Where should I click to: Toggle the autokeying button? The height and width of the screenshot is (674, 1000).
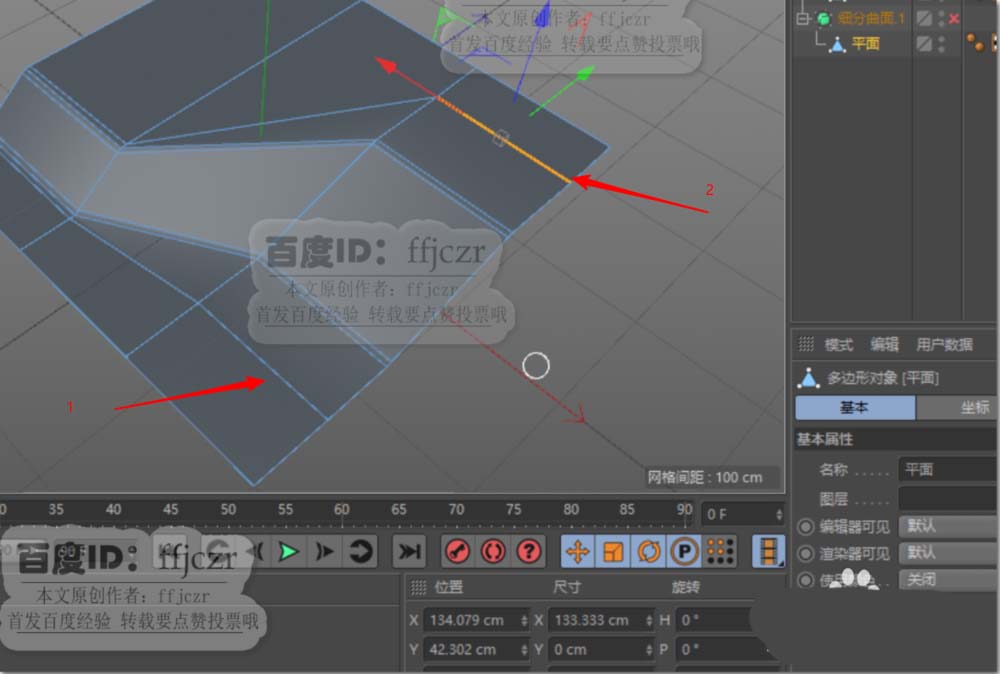click(x=493, y=552)
